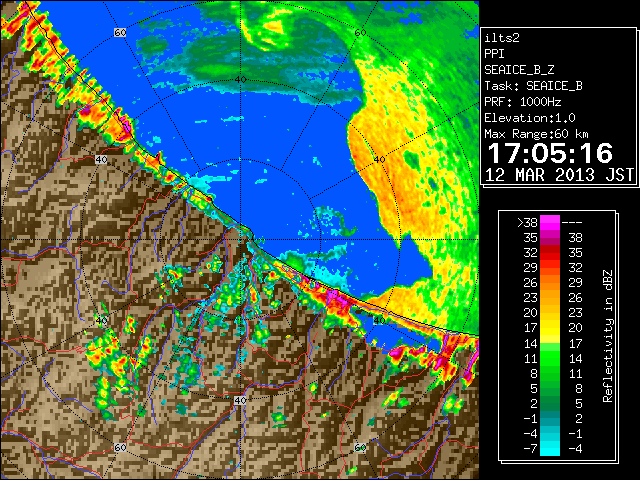640x480 pixels.
Task: Click the 'SEAICE_B_Z' product name
Action: point(519,70)
